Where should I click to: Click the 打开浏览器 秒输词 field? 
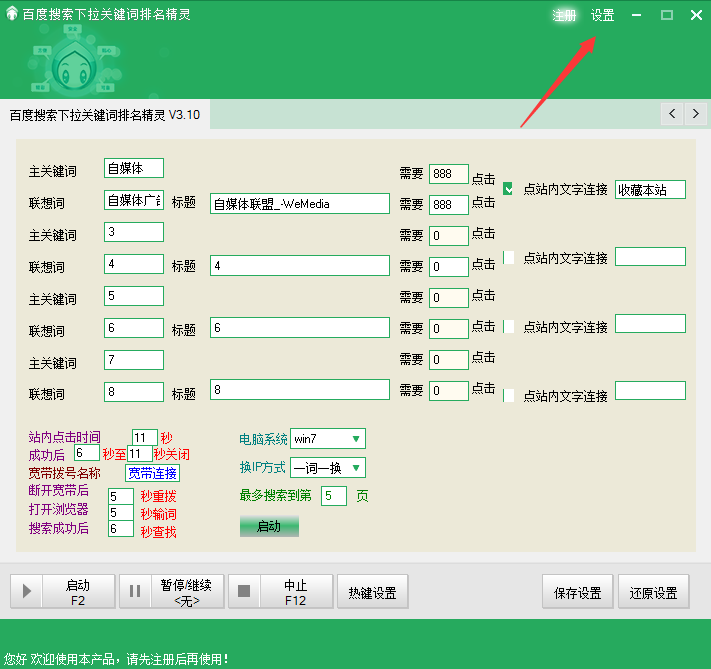click(x=121, y=513)
